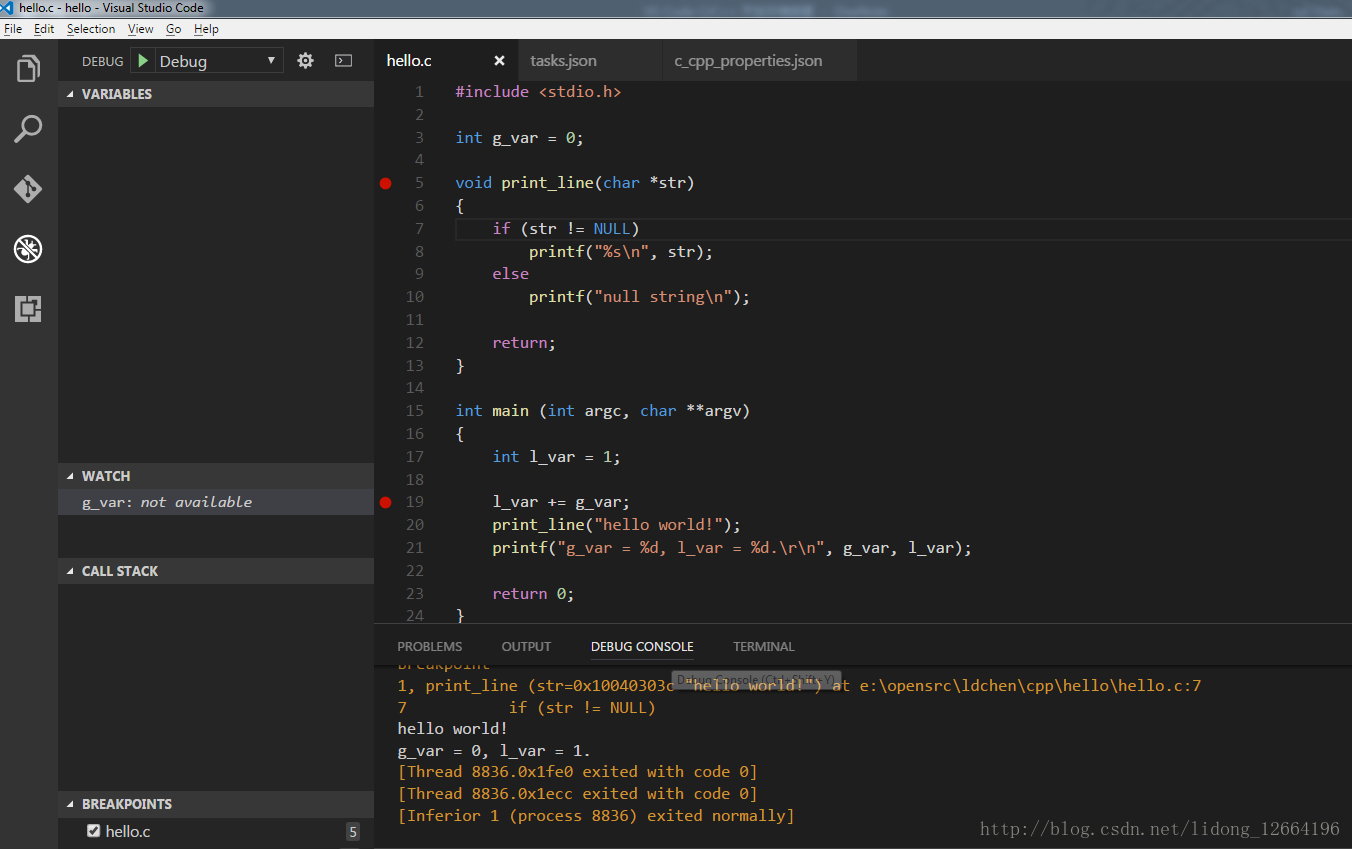The width and height of the screenshot is (1352, 849).
Task: Open the Debug view icon
Action: [x=28, y=249]
